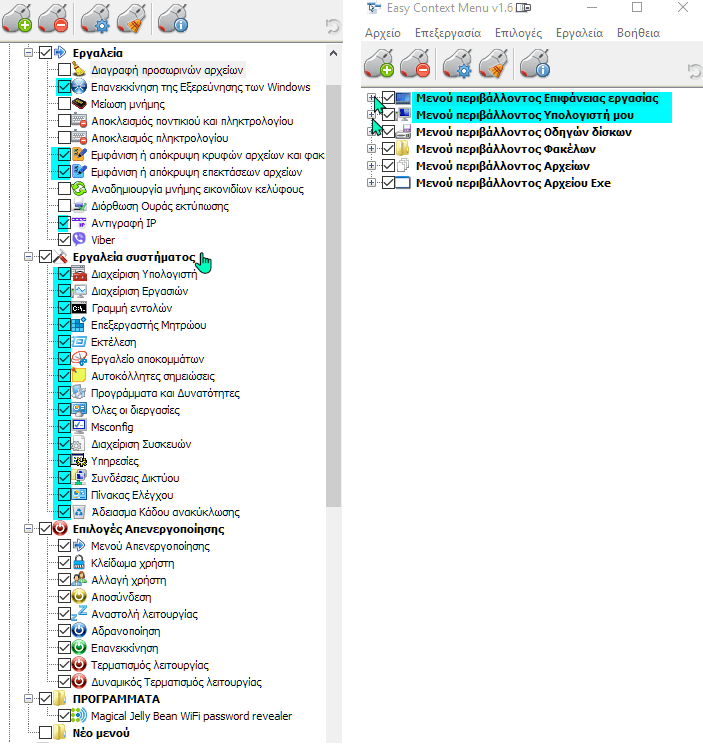
Task: Click the Αυτοκόλλητες σημειώσεις sticky note icon
Action: click(79, 376)
